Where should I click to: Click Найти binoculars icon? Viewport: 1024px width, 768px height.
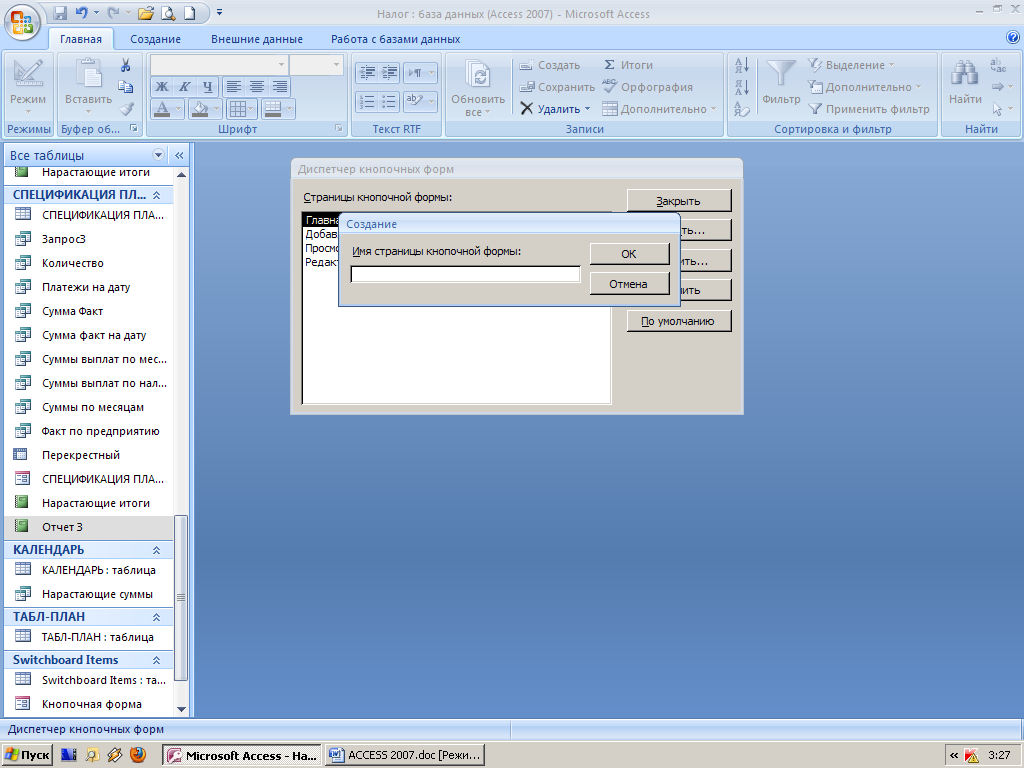pyautogui.click(x=965, y=73)
